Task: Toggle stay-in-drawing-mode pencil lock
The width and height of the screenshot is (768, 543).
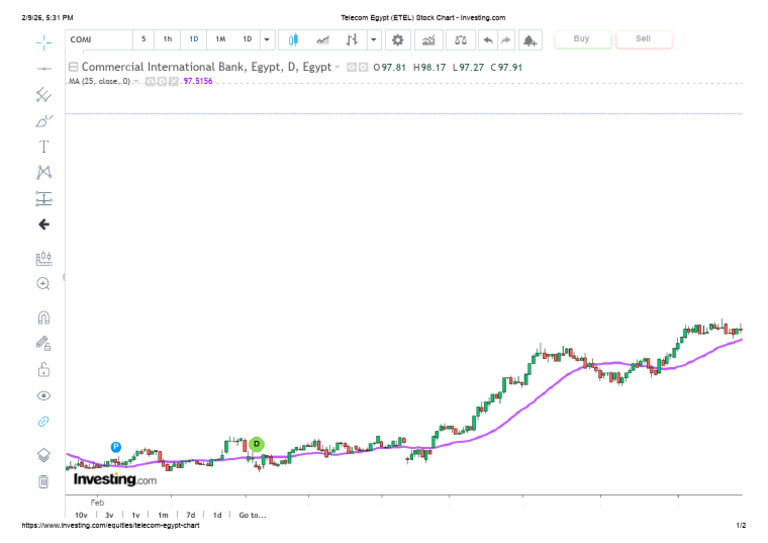Action: [x=44, y=343]
